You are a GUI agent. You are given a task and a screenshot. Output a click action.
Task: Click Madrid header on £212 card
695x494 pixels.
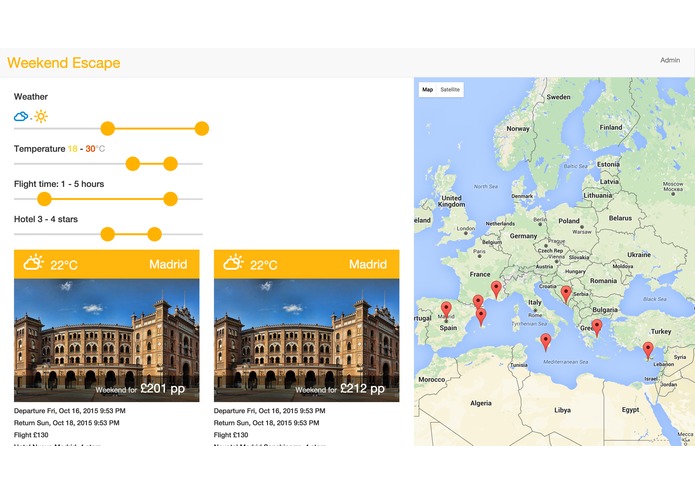(368, 265)
